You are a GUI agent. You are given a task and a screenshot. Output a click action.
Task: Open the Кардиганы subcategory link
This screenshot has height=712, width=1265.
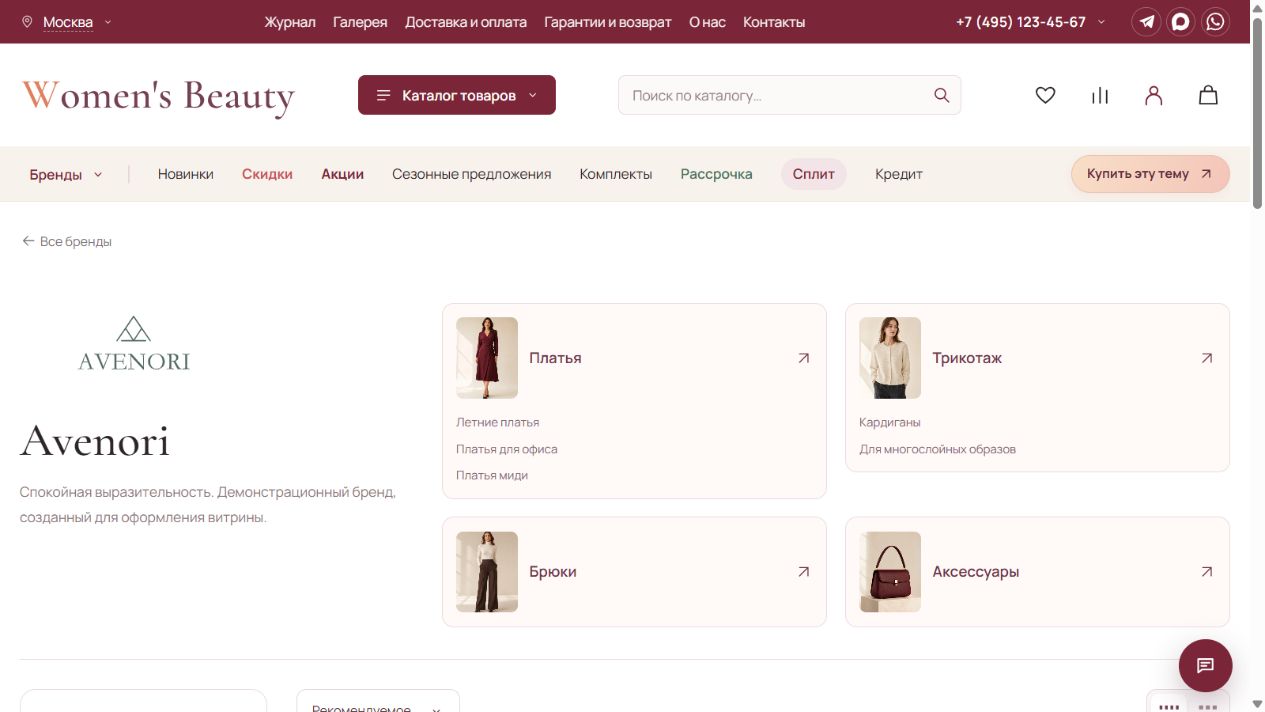click(890, 422)
